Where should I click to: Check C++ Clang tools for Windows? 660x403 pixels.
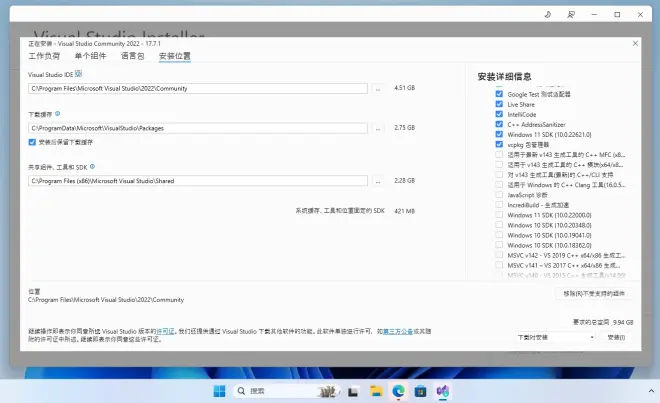(499, 184)
